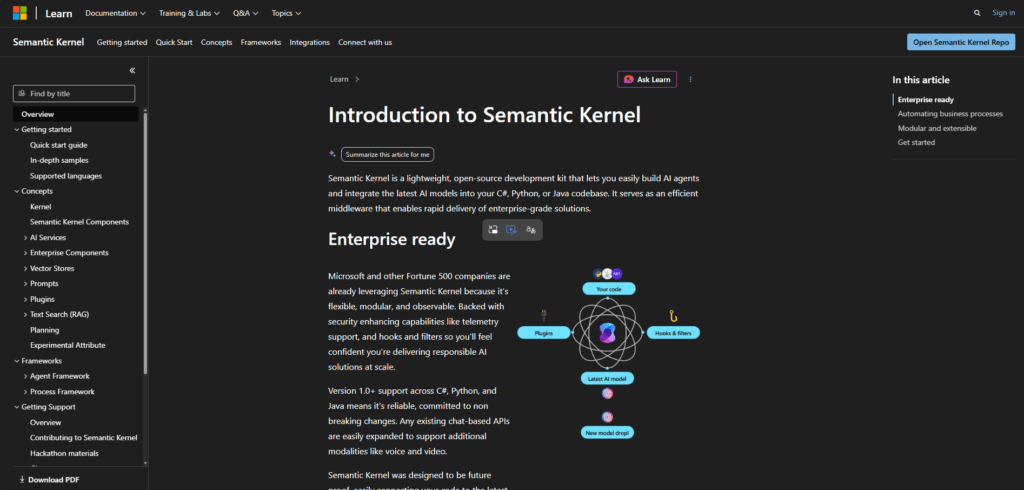The image size is (1024, 490).
Task: Open Quick Start in the top nav
Action: [x=174, y=42]
